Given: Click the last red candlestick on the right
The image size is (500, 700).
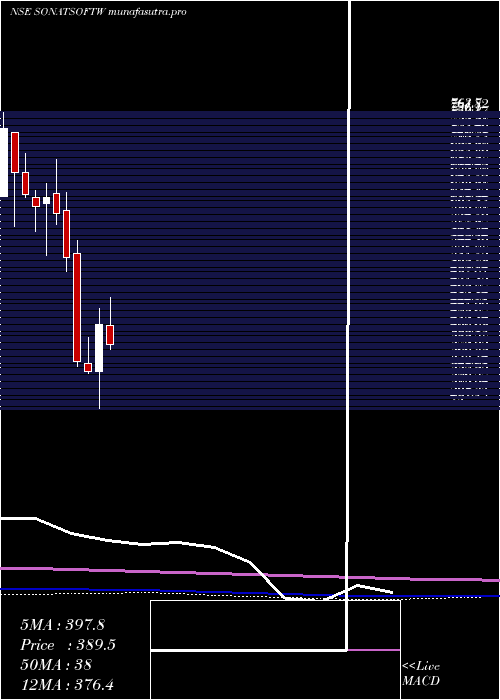Looking at the screenshot, I should click(x=110, y=335).
